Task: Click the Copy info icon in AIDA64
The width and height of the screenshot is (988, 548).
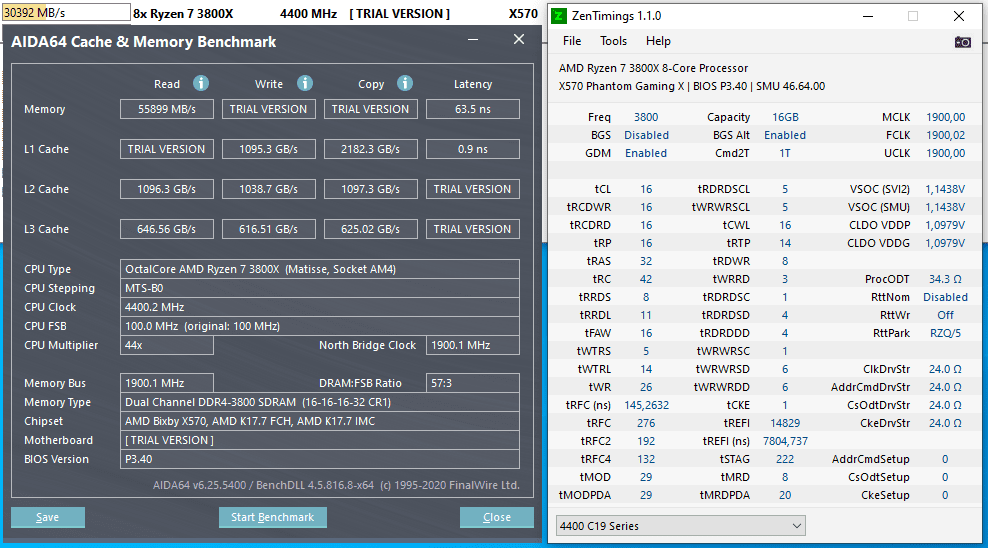Action: coord(405,83)
